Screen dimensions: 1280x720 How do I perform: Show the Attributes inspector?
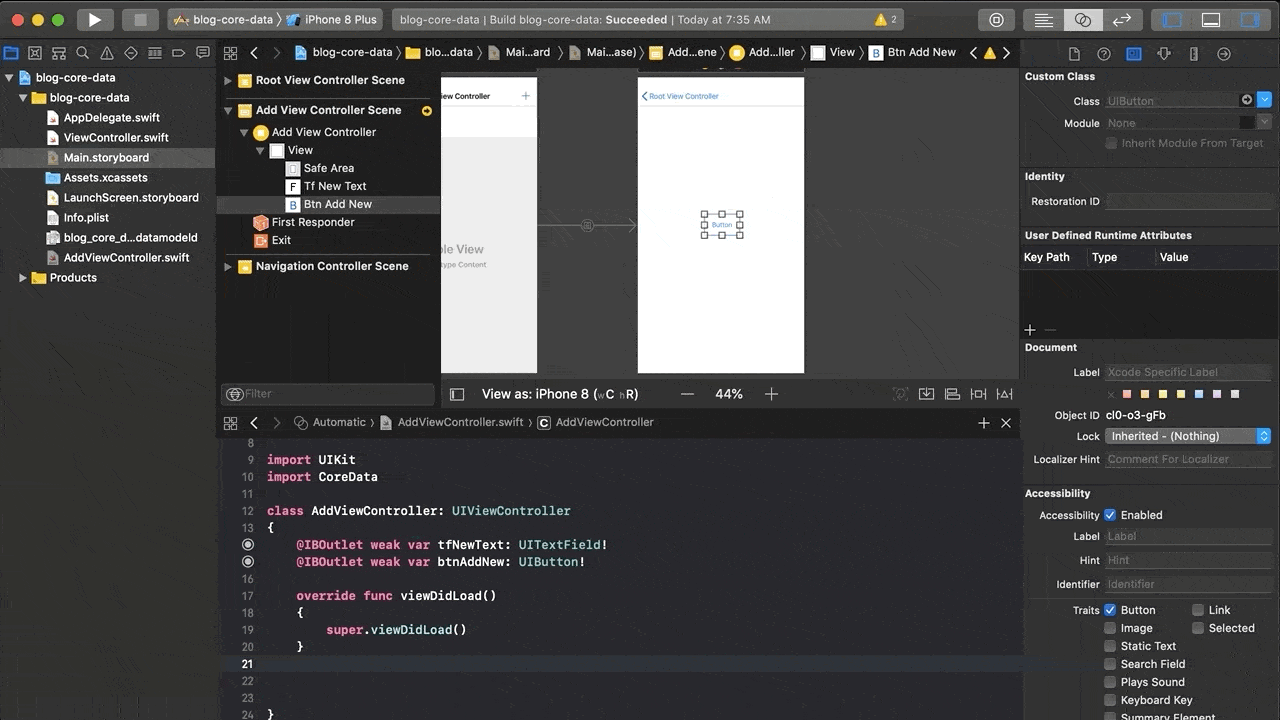(1164, 54)
